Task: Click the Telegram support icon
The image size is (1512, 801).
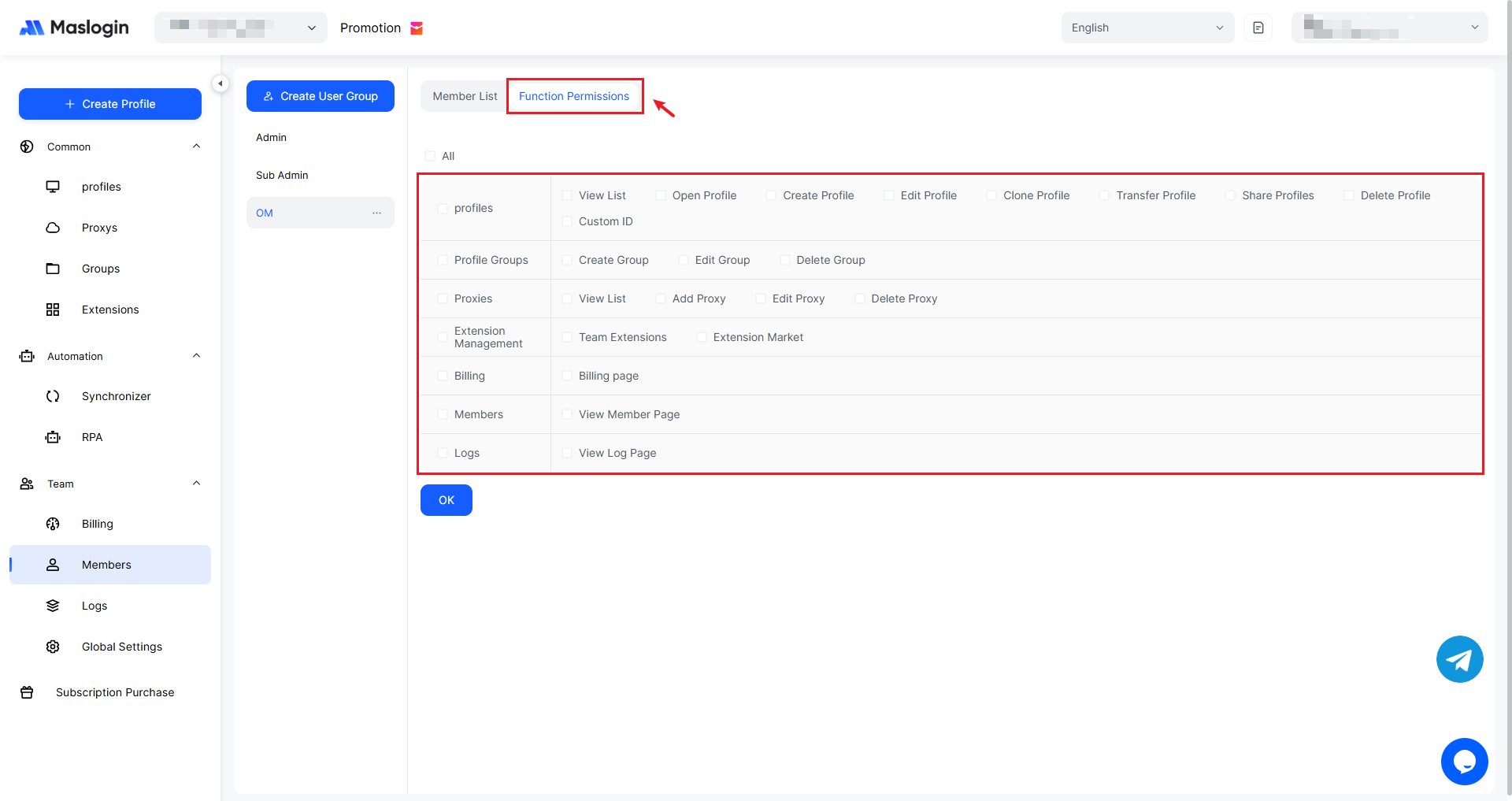Action: pos(1459,659)
